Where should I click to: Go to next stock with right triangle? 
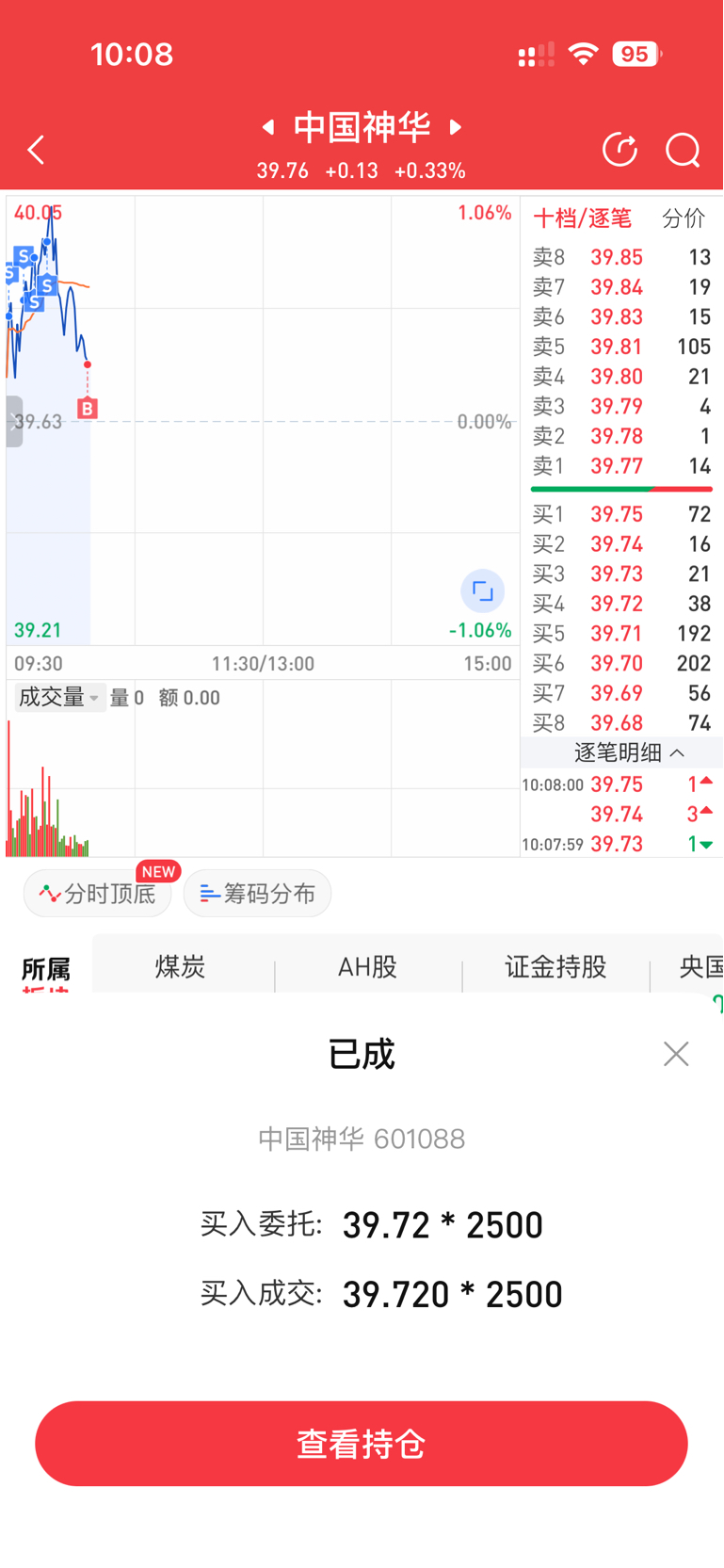coord(456,126)
